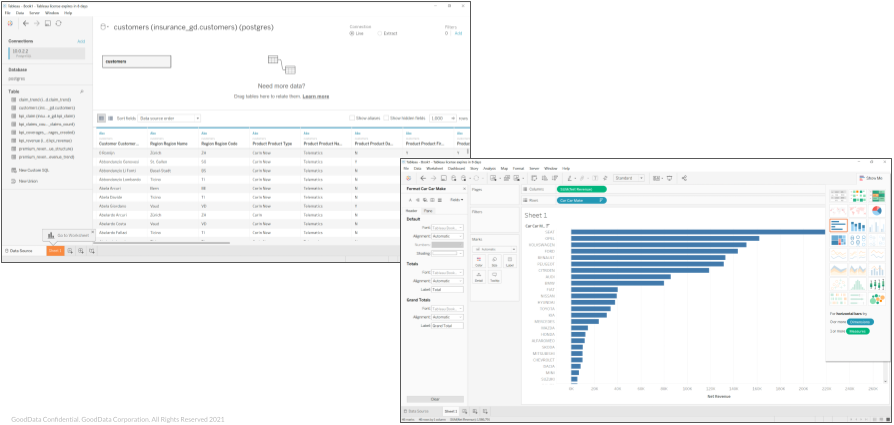
Task: Click the Totals Label input field
Action: point(448,290)
